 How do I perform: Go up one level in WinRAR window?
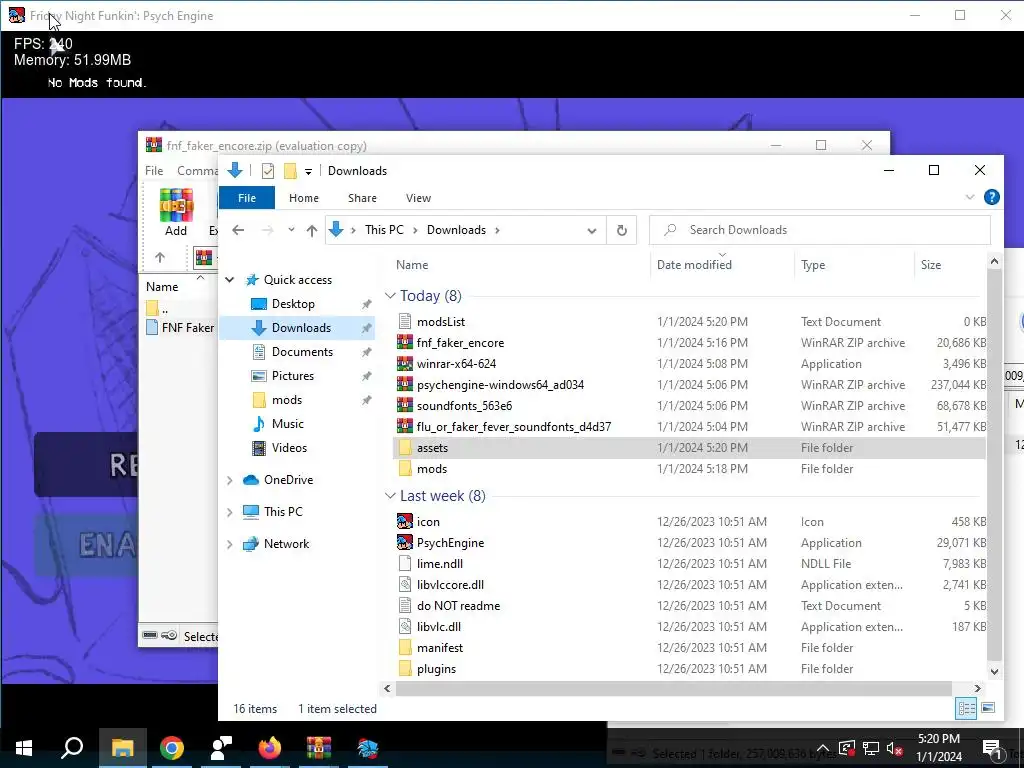pos(160,257)
